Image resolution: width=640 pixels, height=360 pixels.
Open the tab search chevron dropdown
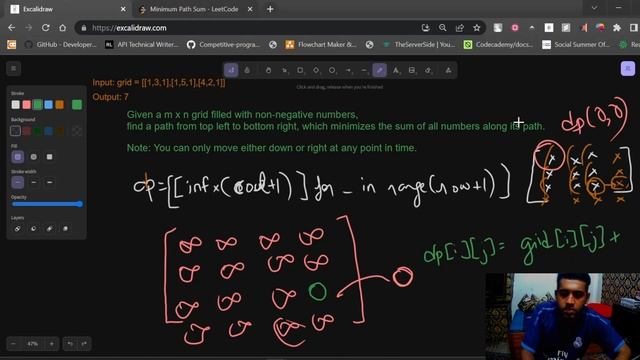click(594, 8)
